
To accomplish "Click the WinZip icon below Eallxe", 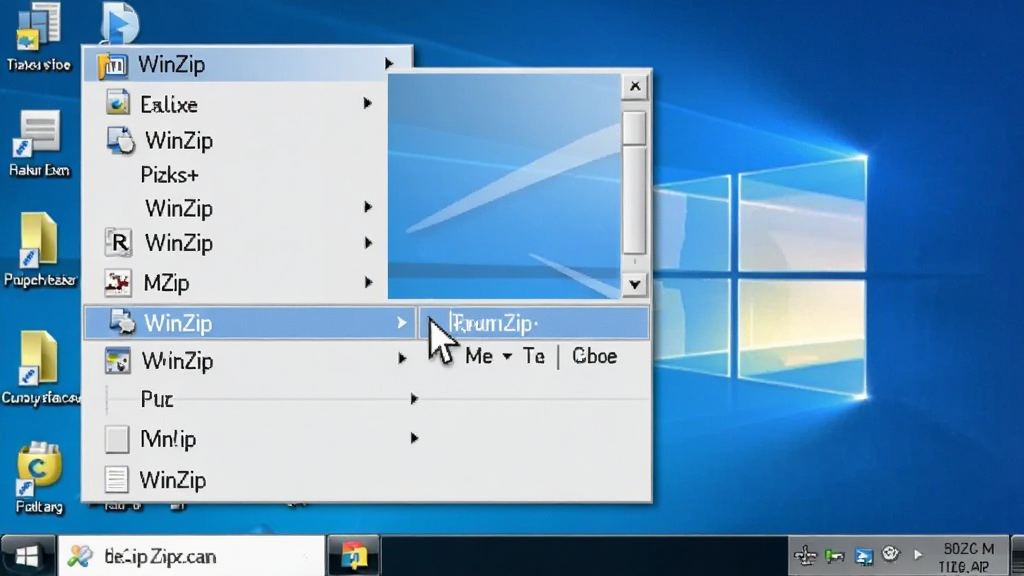I will pyautogui.click(x=120, y=140).
